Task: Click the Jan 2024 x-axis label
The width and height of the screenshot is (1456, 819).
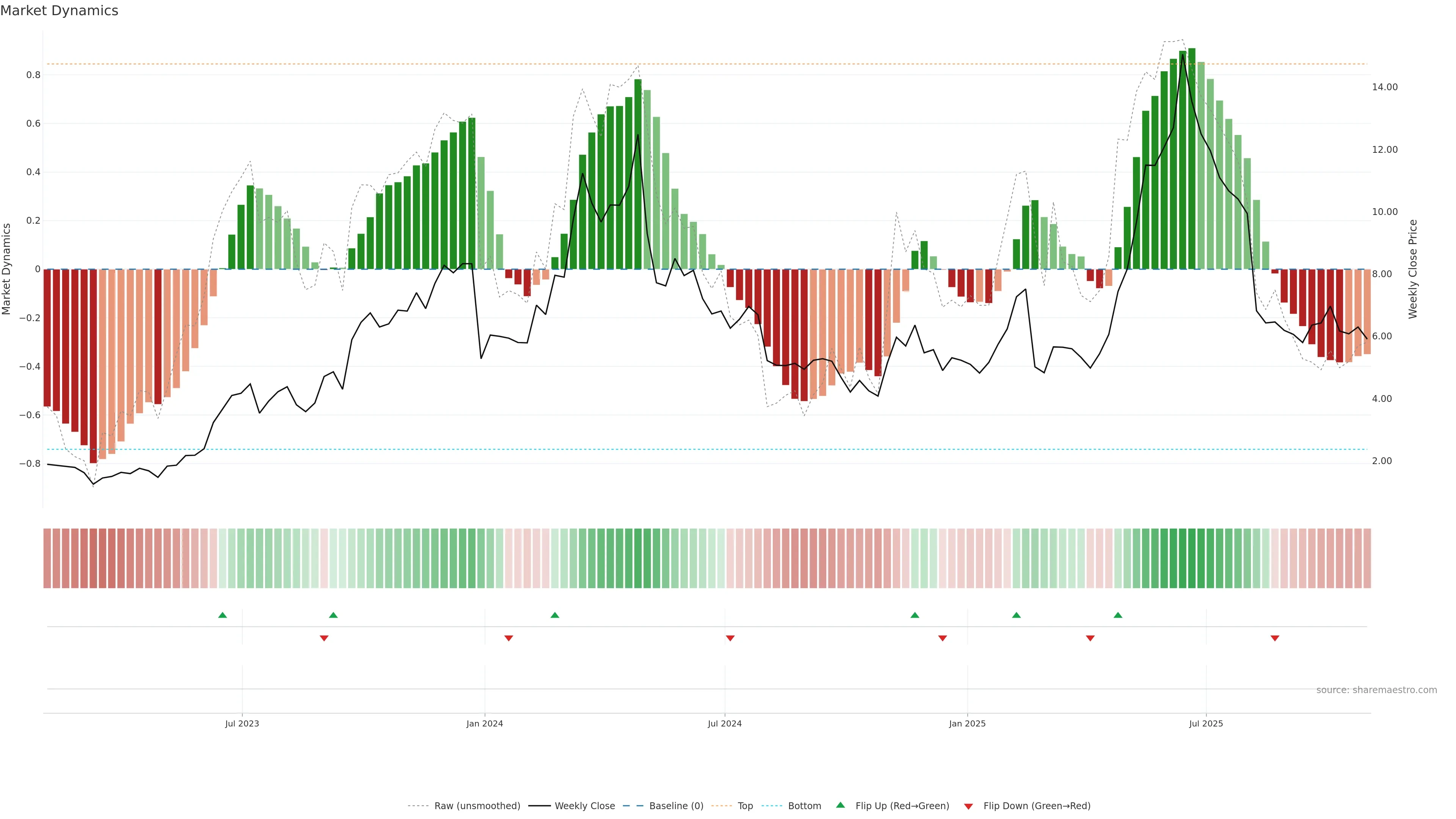Action: (485, 723)
